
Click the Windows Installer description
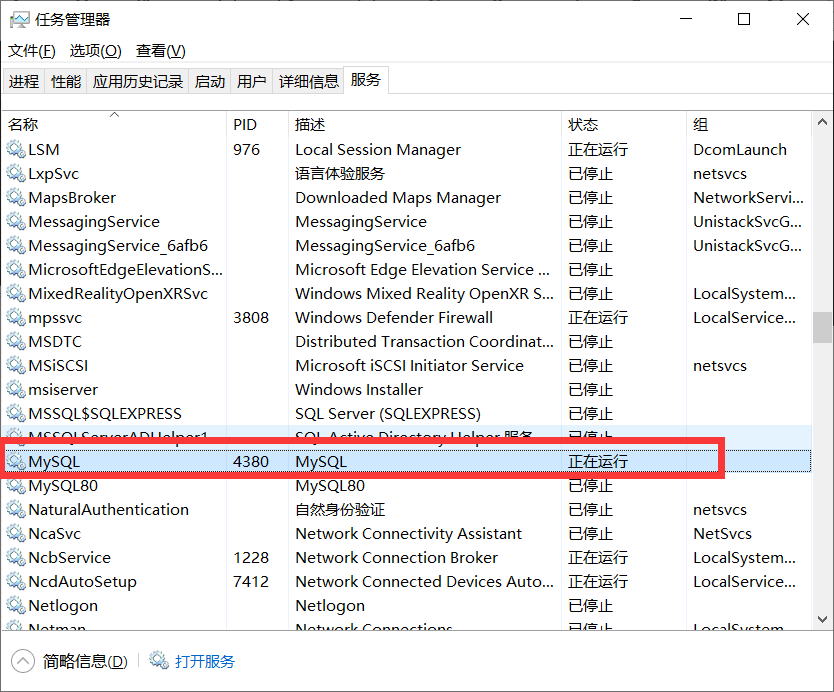(x=359, y=389)
